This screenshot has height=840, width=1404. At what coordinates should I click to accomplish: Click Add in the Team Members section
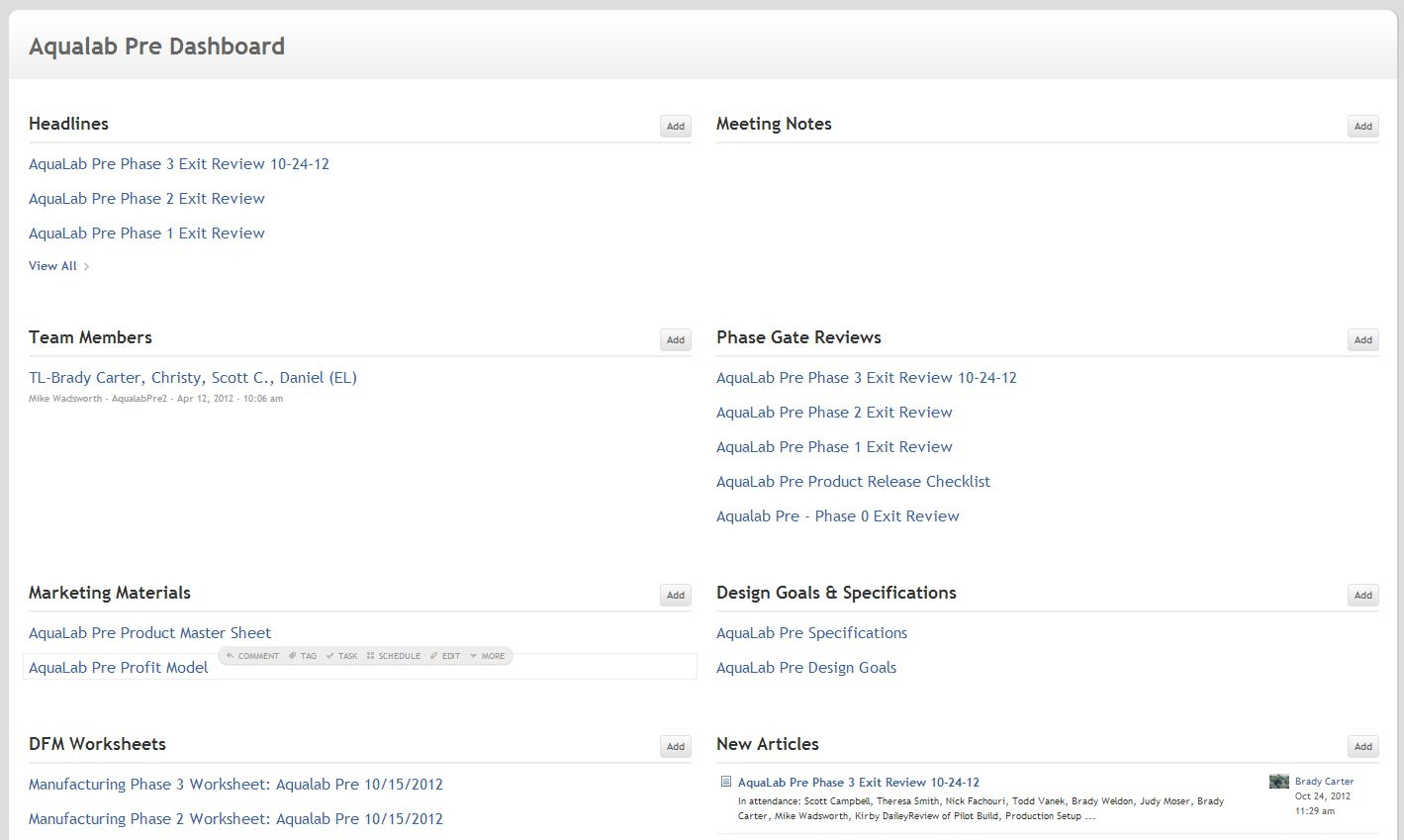[676, 339]
